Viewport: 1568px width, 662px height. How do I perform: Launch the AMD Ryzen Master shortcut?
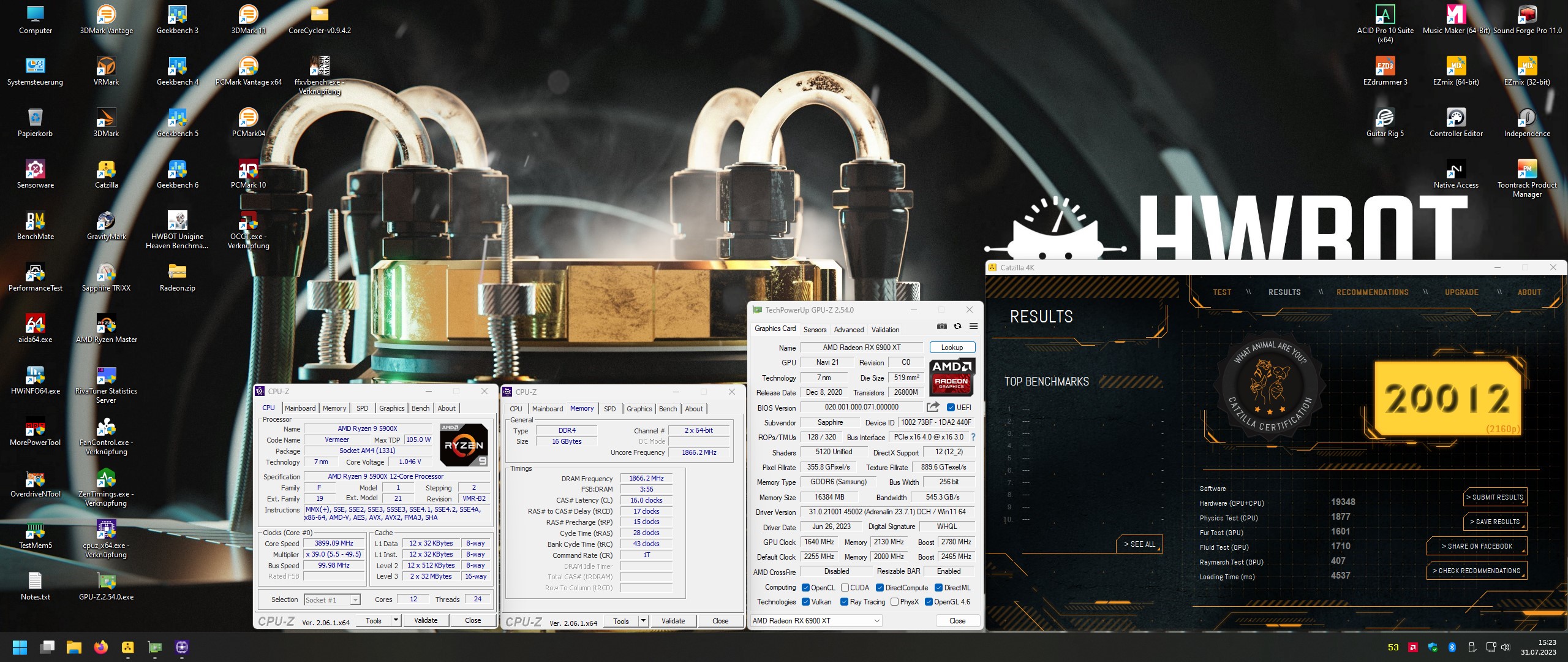[x=106, y=329]
